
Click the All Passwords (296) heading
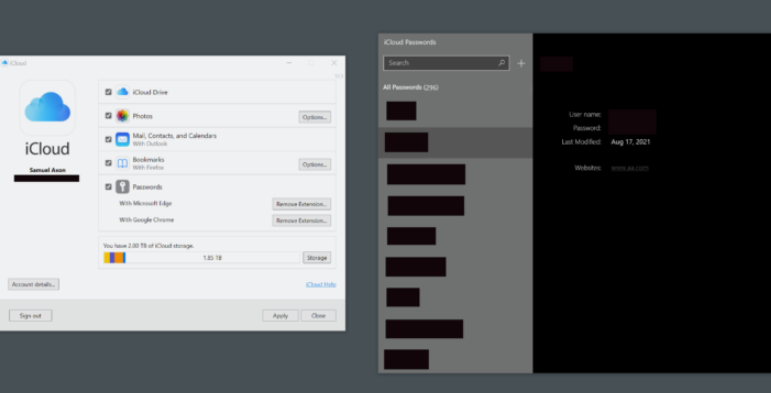coord(411,88)
